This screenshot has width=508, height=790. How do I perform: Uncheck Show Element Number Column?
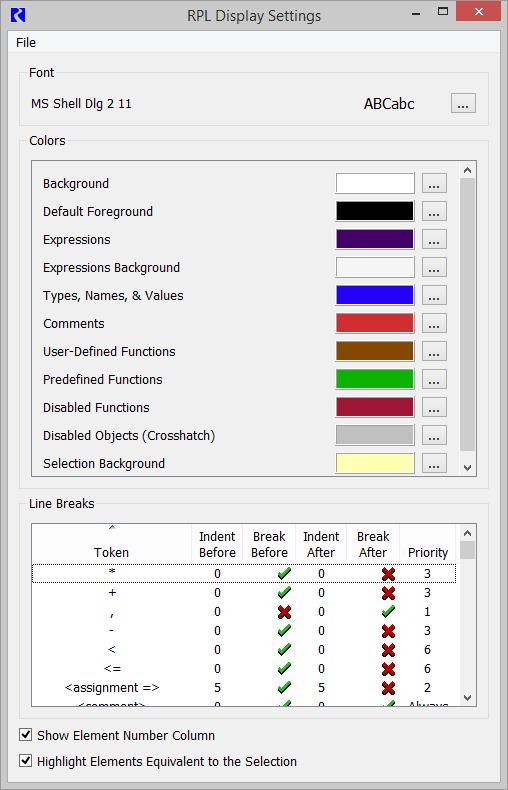25,735
